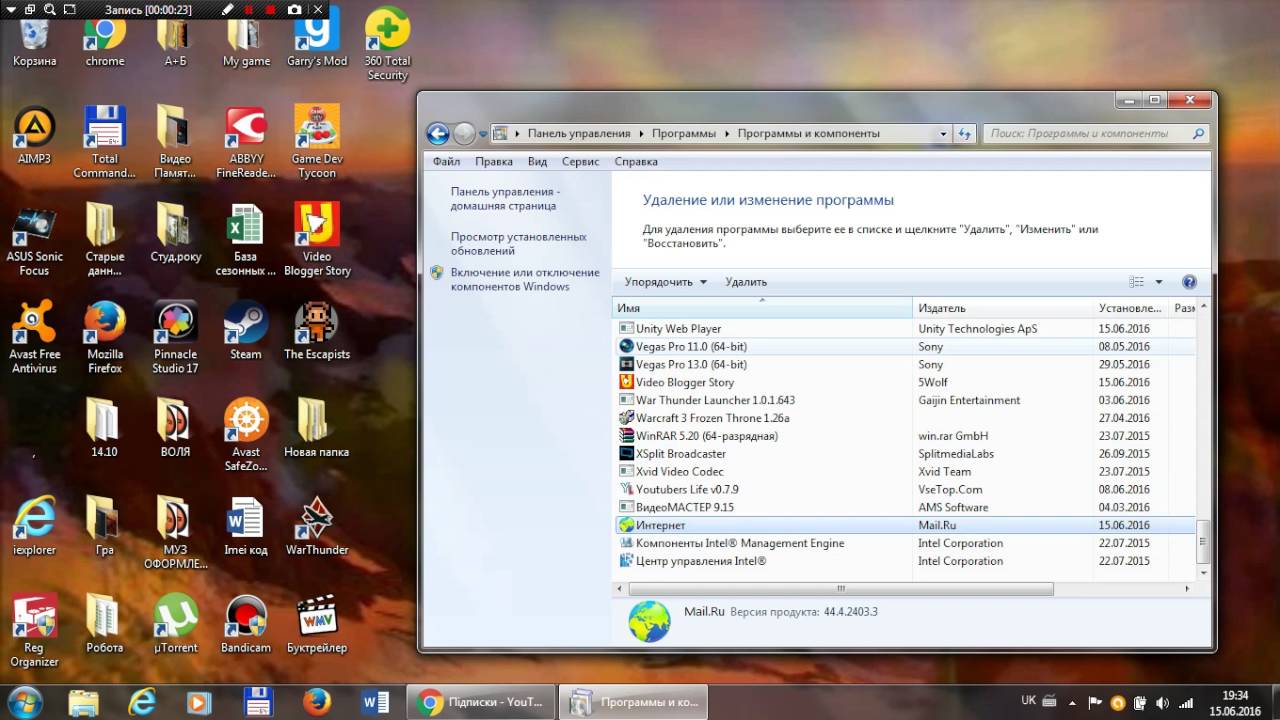
Task: Open the Сервис menu
Action: pos(581,161)
